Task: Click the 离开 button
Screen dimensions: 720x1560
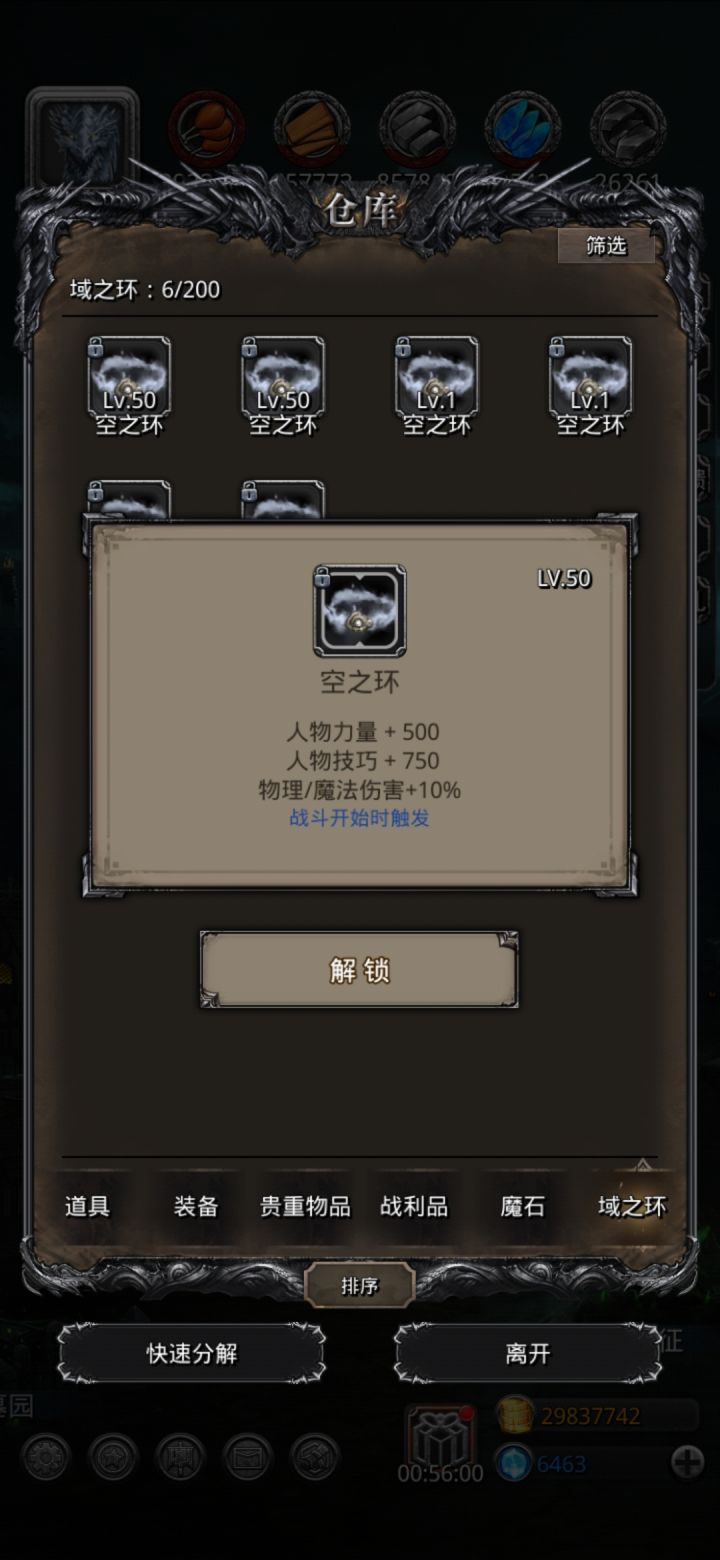Action: [x=527, y=1354]
